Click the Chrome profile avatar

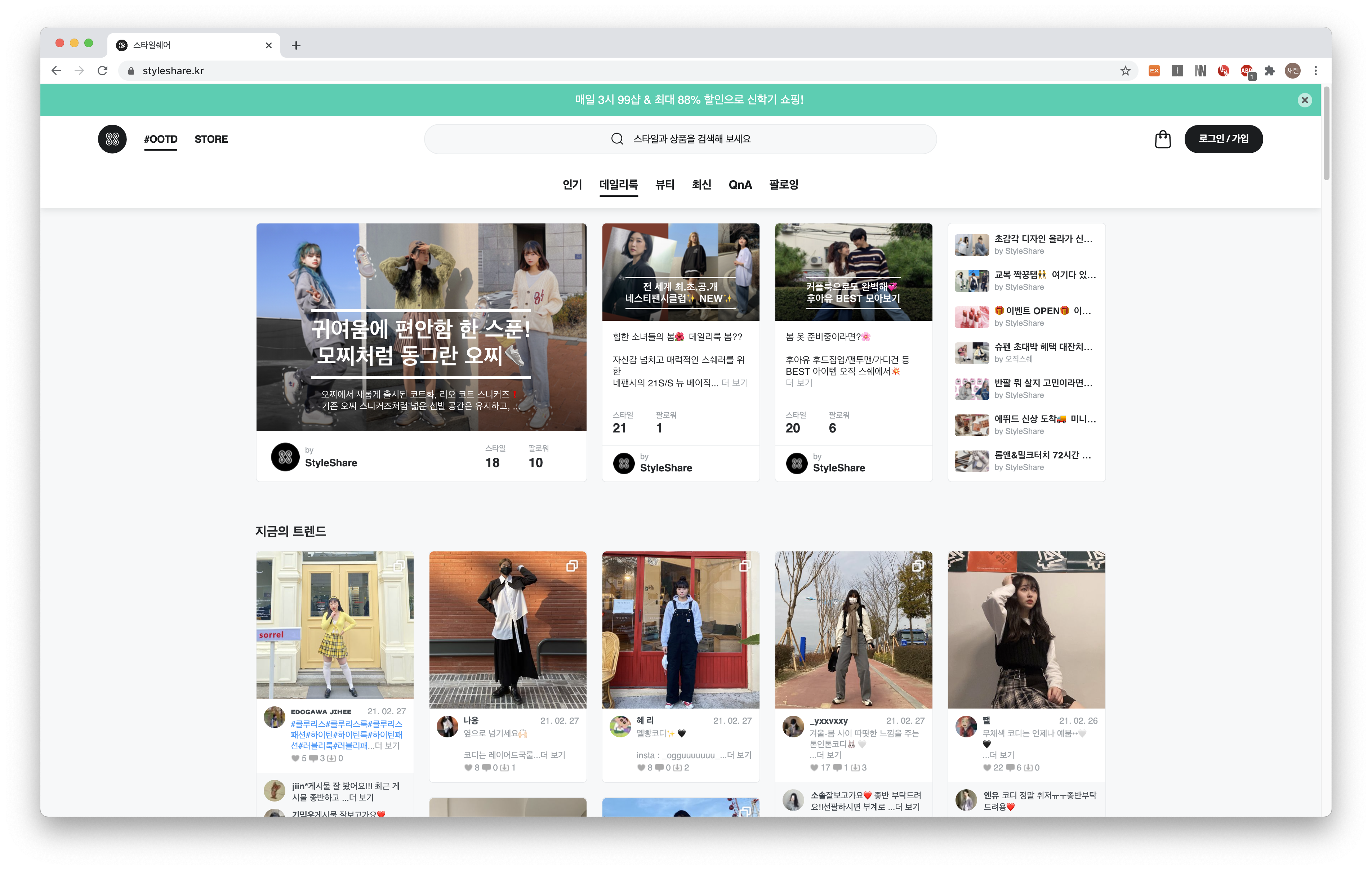(1293, 71)
